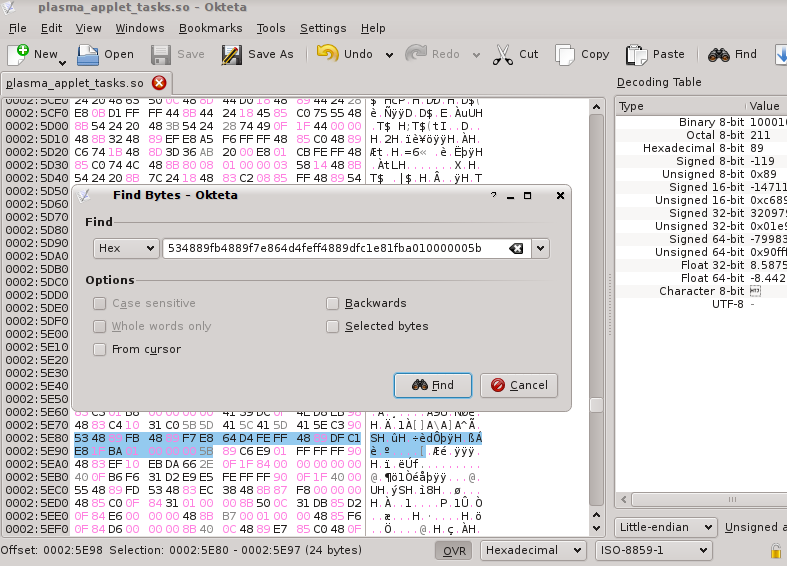The height and width of the screenshot is (566, 787).
Task: Expand the search history dropdown arrow
Action: pyautogui.click(x=541, y=248)
